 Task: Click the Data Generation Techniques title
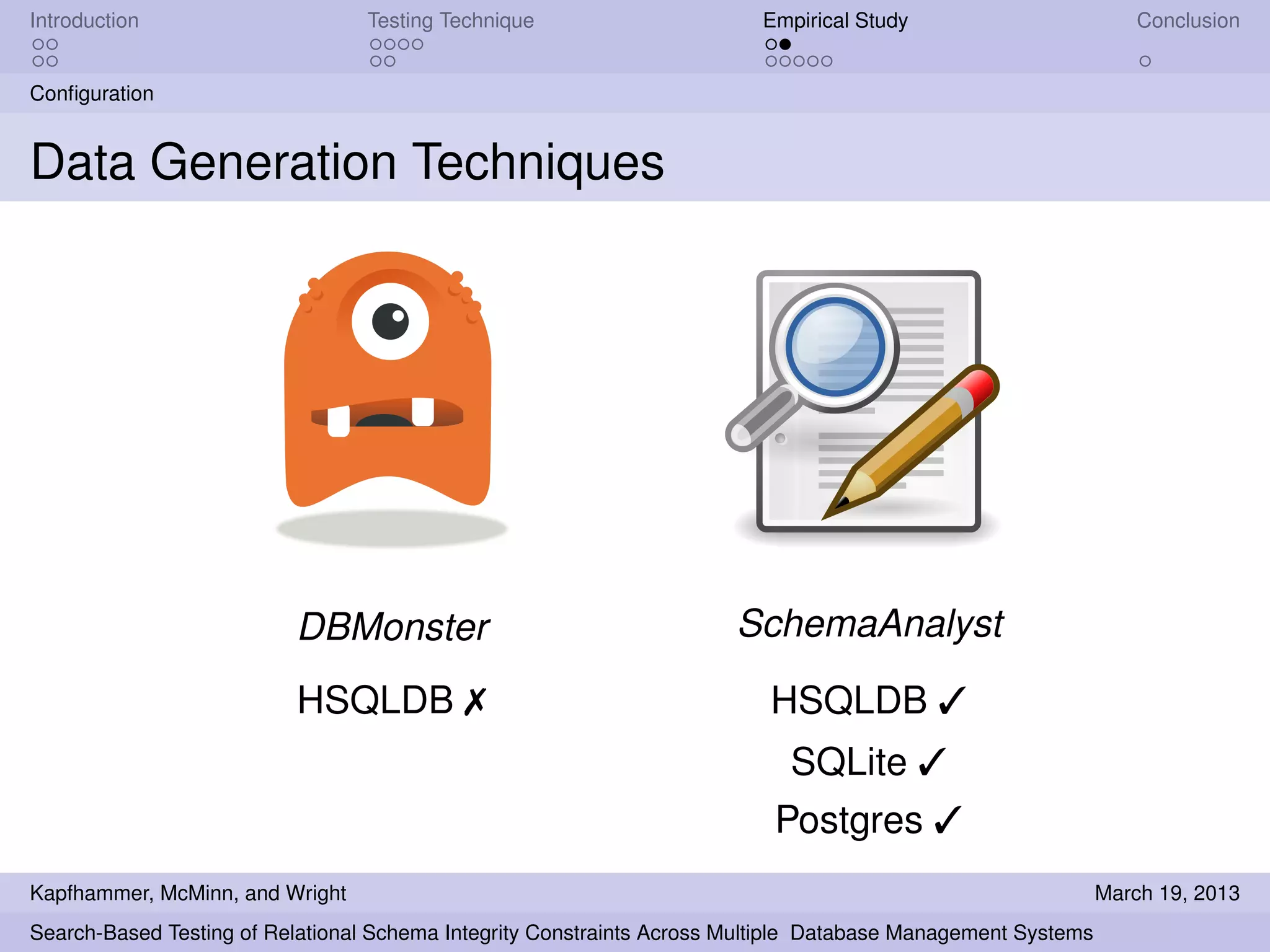[347, 162]
